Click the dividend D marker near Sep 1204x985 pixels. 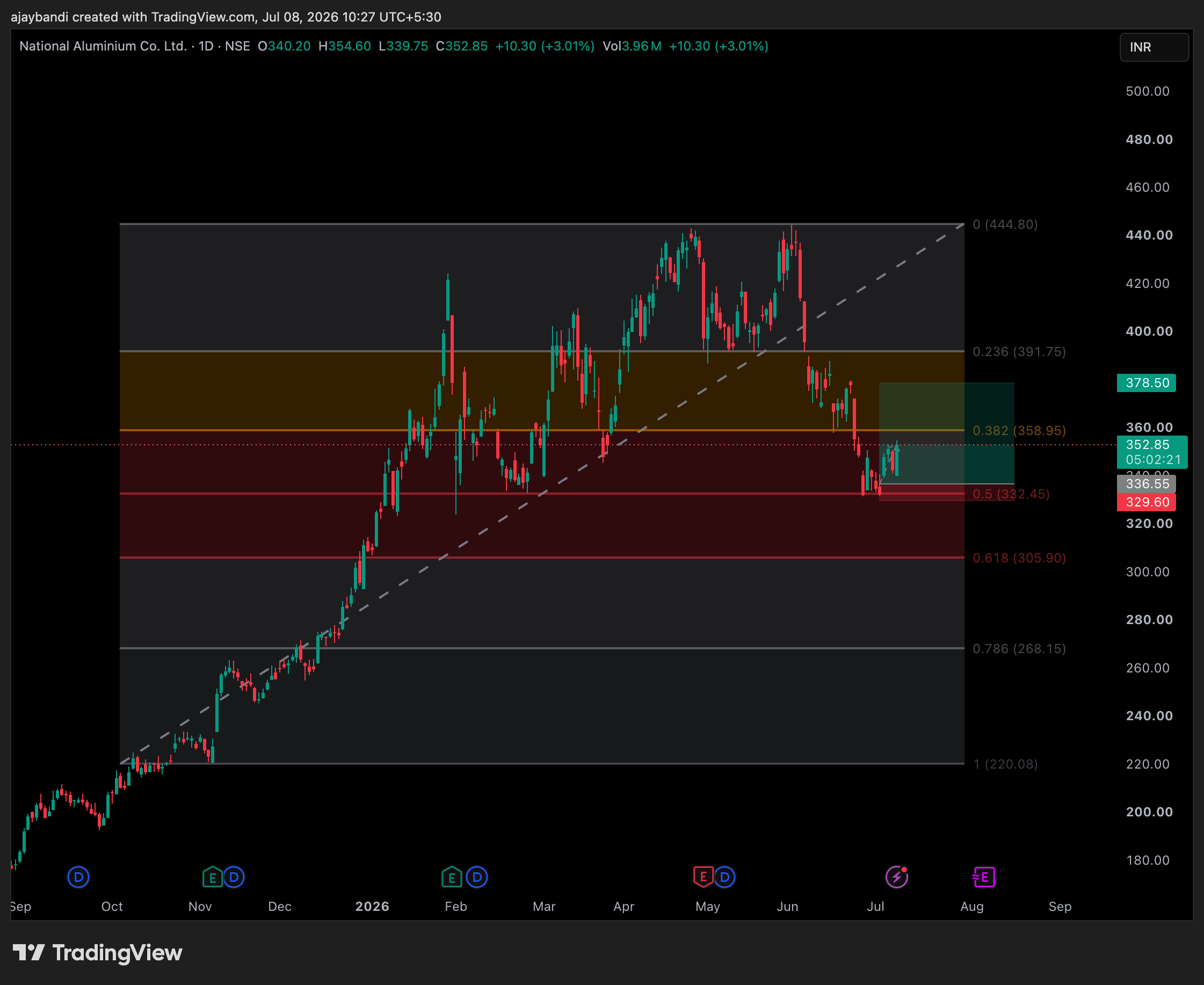click(x=78, y=877)
